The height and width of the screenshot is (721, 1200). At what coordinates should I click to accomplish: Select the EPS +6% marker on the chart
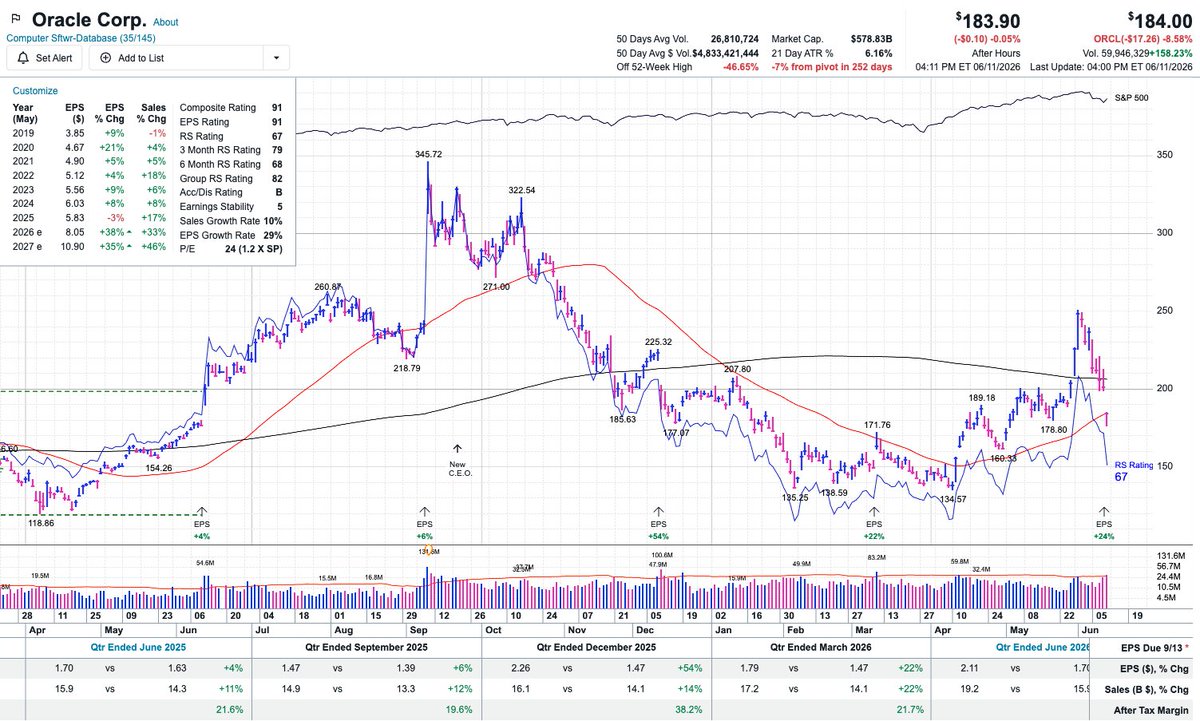pyautogui.click(x=425, y=523)
